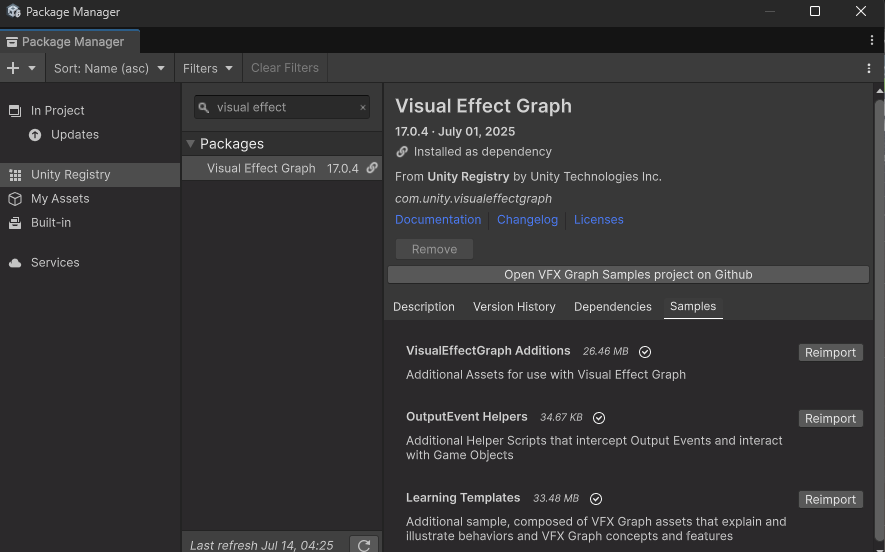Screen dimensions: 885x552
Task: Switch to the Description tab
Action: 424,307
